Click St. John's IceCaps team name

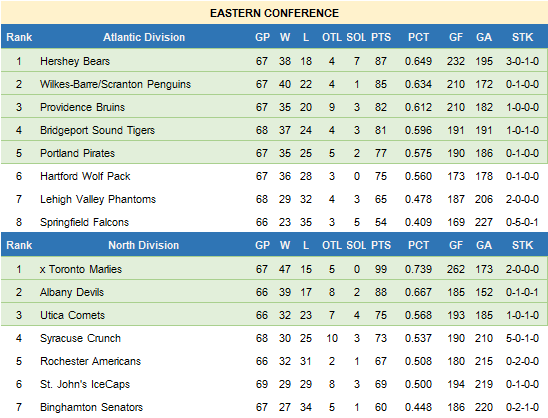[x=85, y=384]
